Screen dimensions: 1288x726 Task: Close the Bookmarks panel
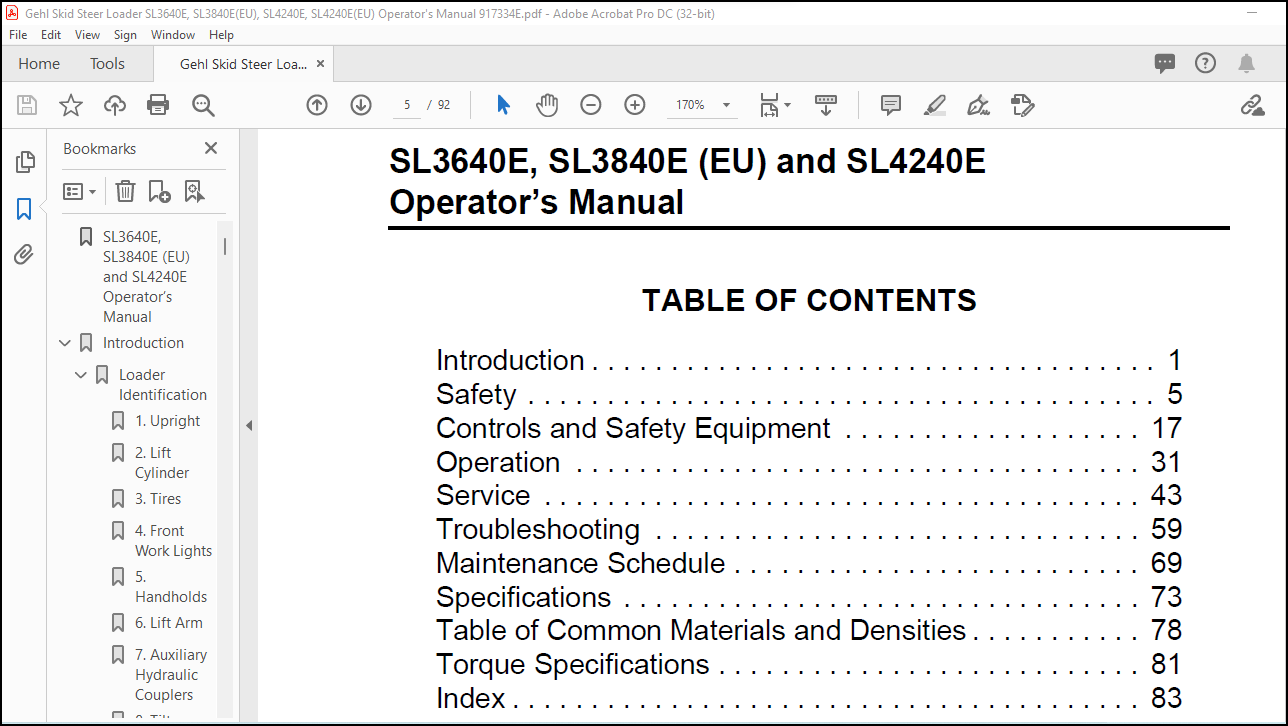coord(211,148)
